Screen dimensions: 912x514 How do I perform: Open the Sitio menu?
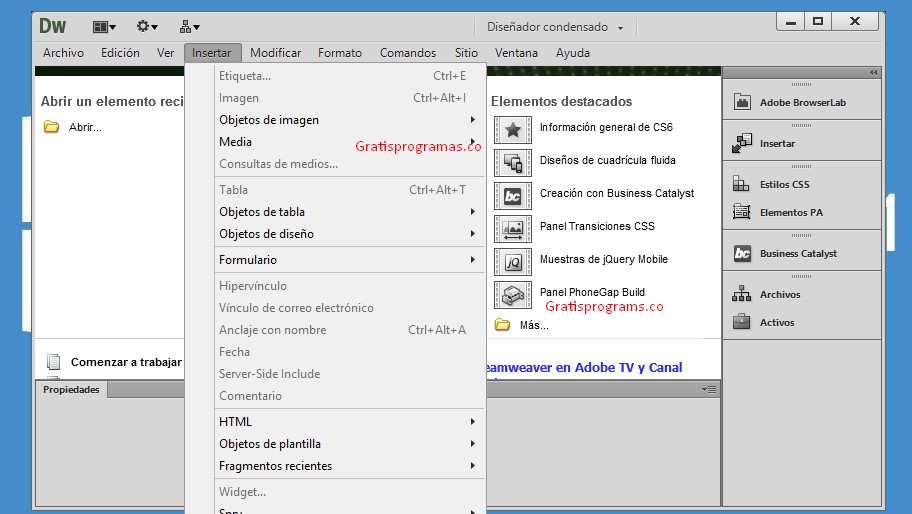click(466, 53)
